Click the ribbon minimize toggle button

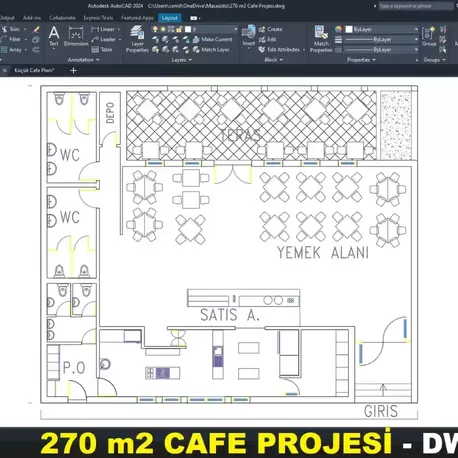(x=193, y=18)
